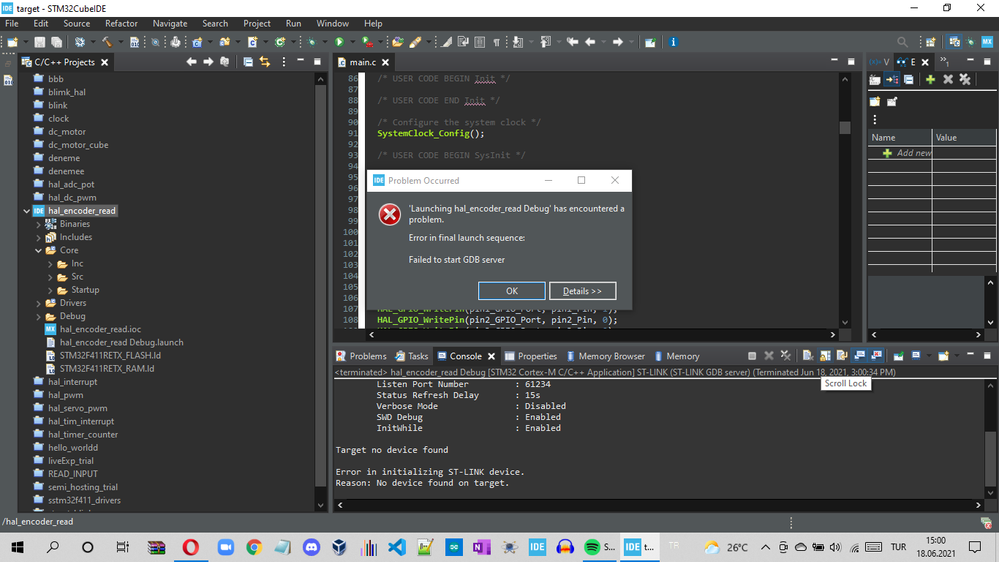
Task: Click the green Run button
Action: (339, 42)
